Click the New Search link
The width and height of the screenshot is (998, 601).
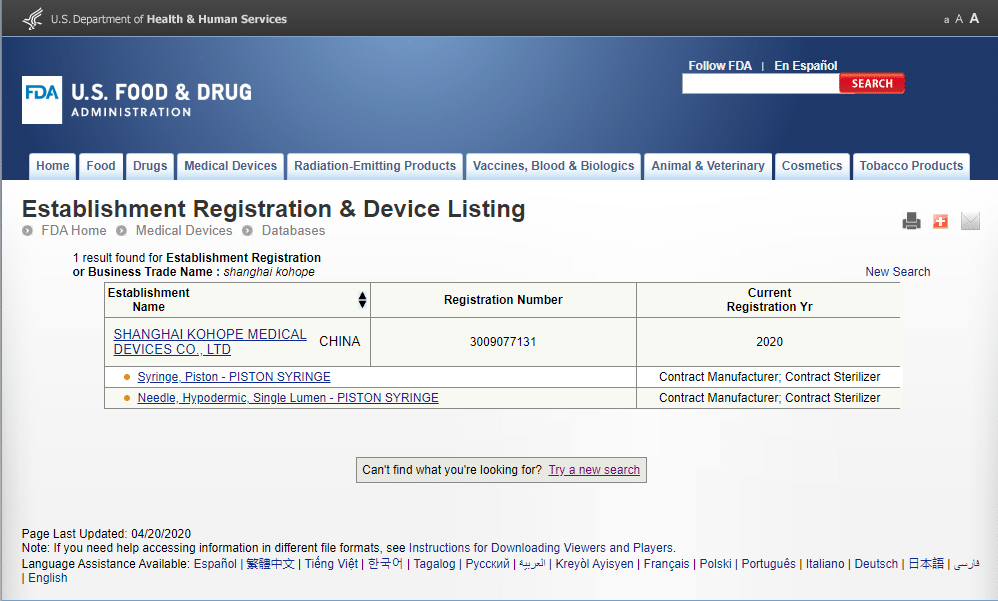[x=897, y=272]
